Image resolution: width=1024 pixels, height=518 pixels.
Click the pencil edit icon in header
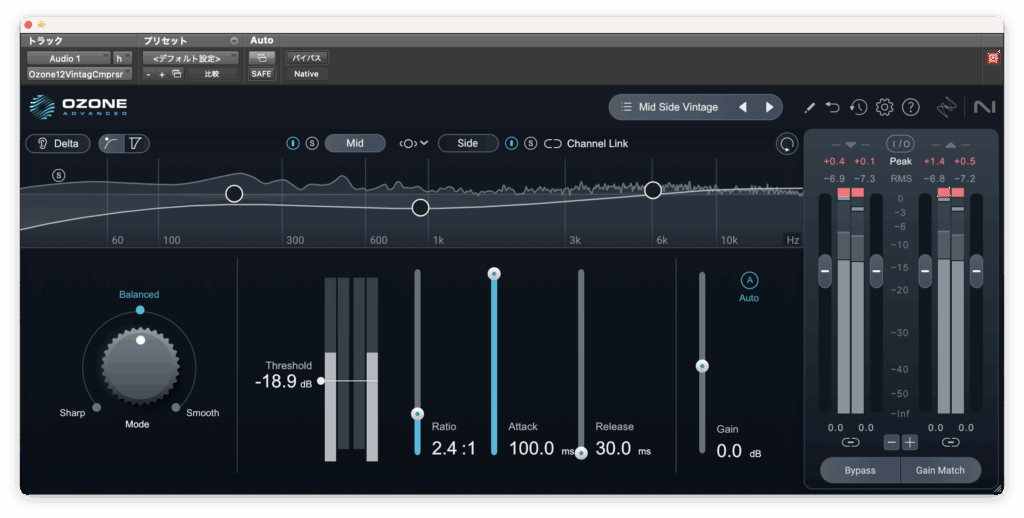809,107
